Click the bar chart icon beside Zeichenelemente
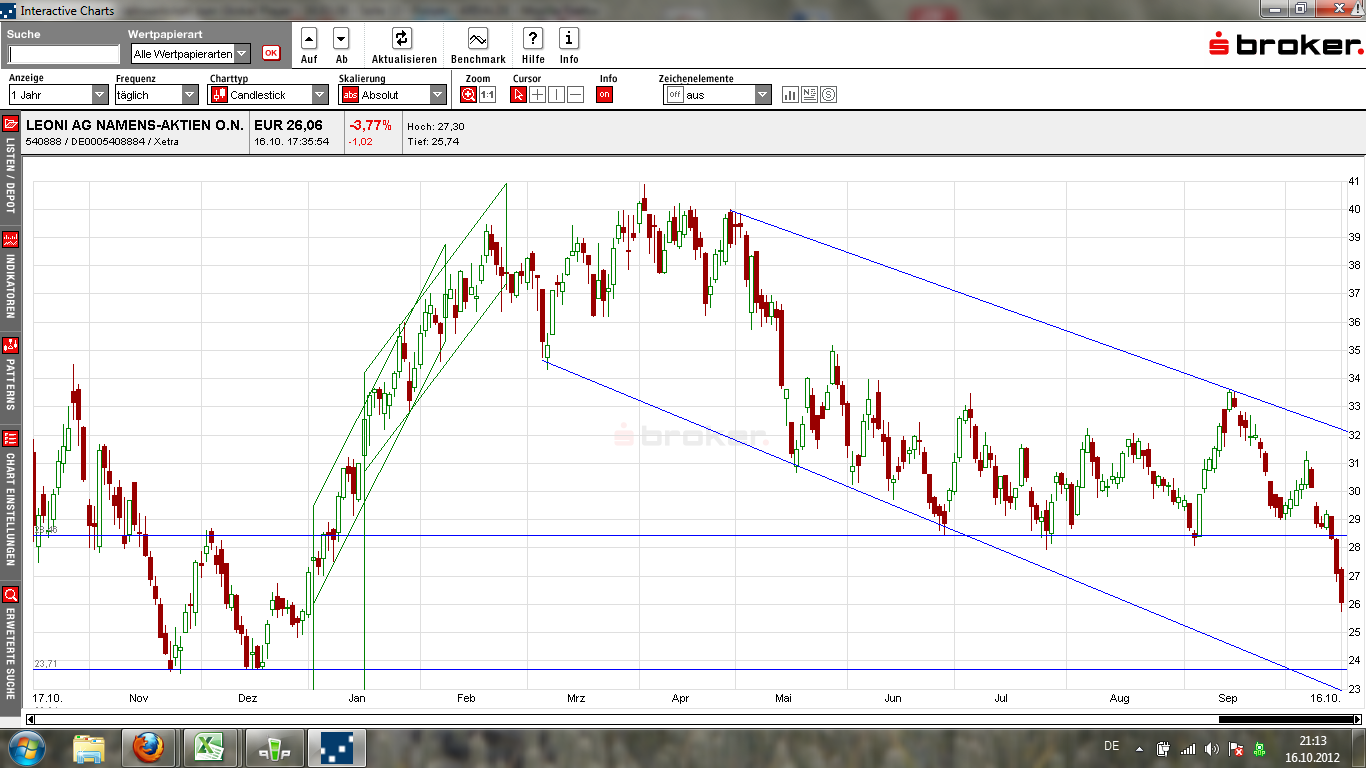The width and height of the screenshot is (1366, 768). (790, 95)
